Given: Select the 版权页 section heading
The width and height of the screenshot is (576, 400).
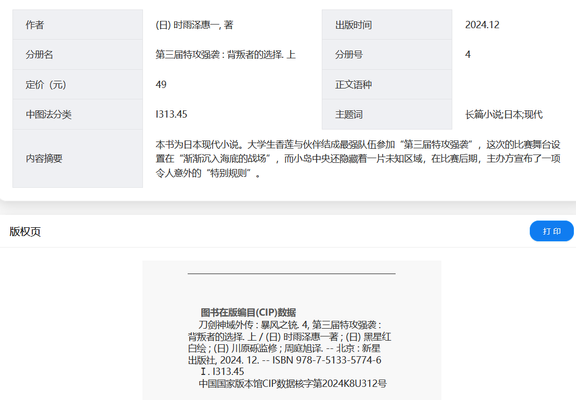Looking at the screenshot, I should tap(25, 231).
